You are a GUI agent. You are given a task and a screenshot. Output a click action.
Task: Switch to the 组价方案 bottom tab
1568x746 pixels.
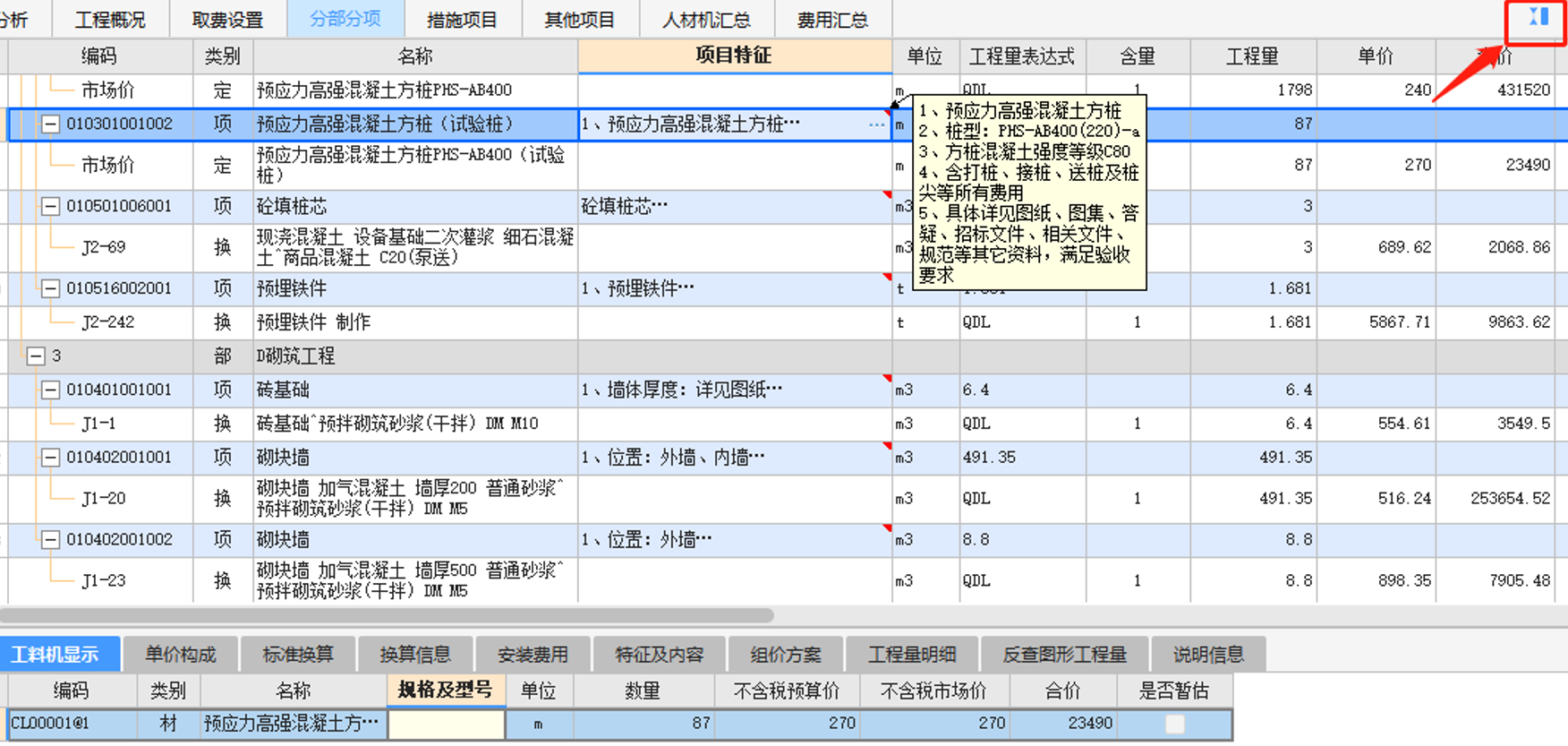coord(786,655)
